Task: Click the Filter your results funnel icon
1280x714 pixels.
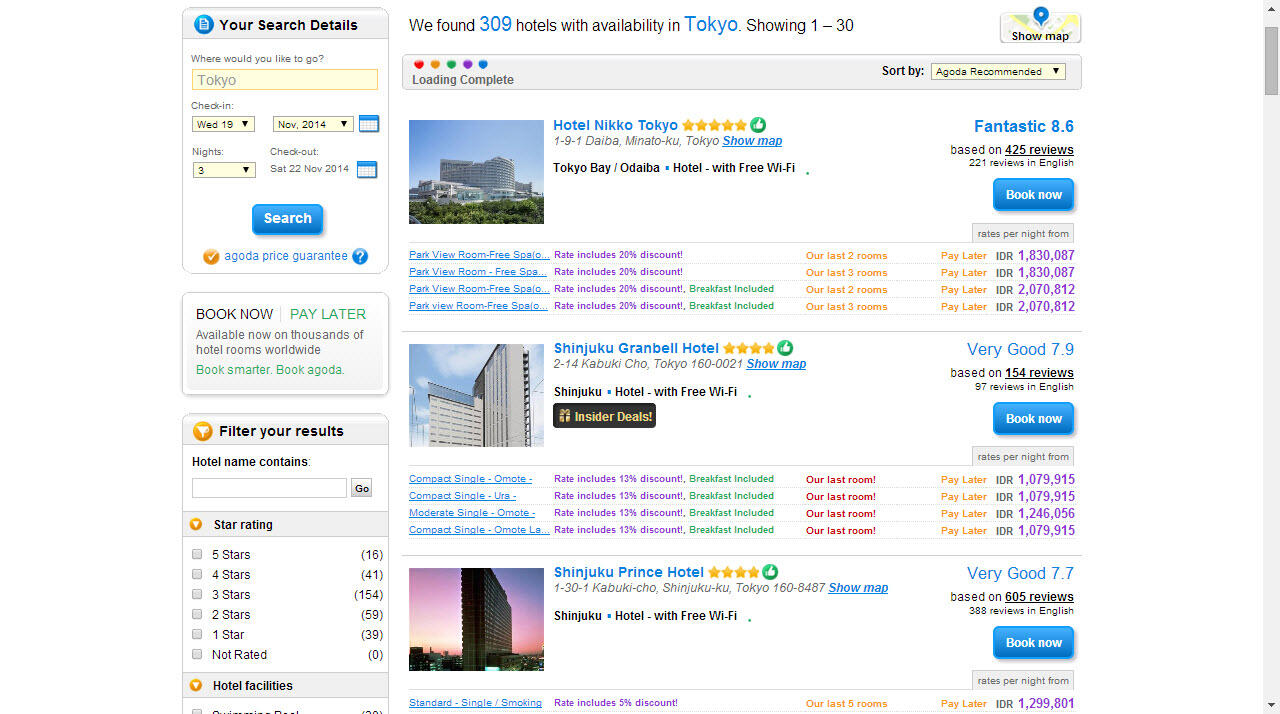Action: click(202, 431)
